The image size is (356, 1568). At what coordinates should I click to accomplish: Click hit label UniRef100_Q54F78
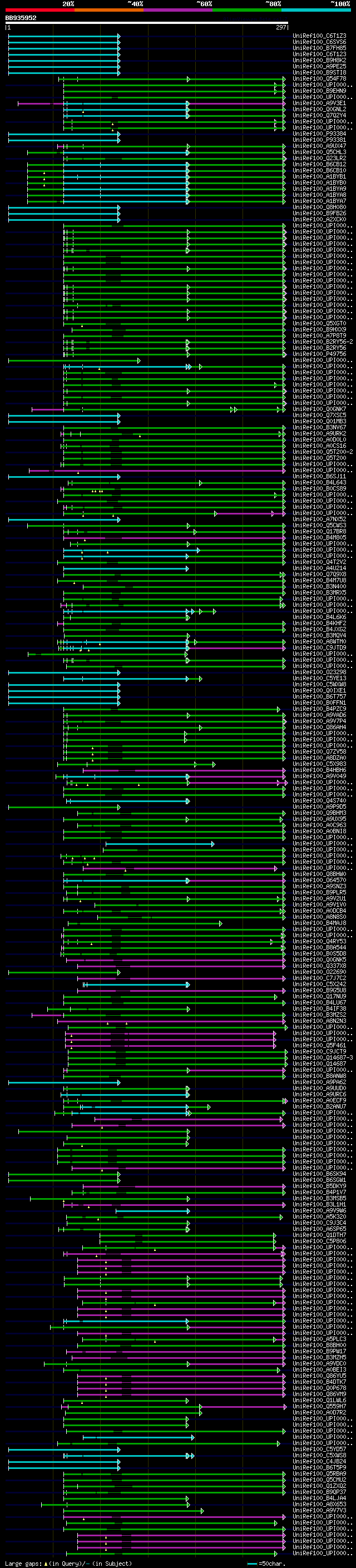point(319,78)
